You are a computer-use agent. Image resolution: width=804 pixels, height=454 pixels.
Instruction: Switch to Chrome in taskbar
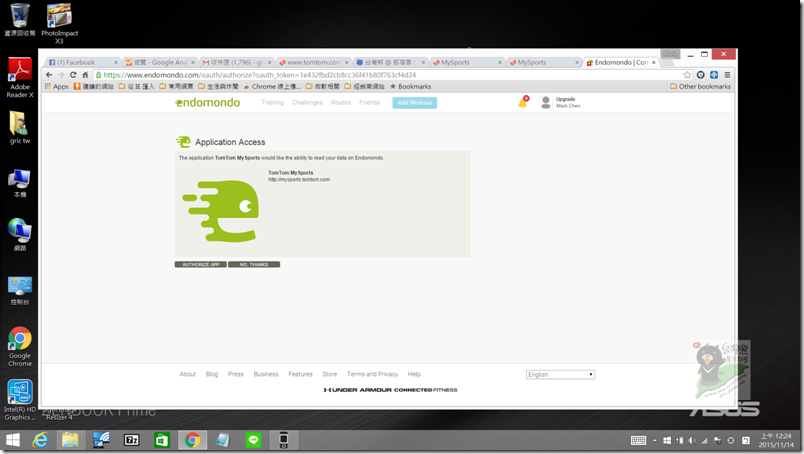[x=192, y=440]
